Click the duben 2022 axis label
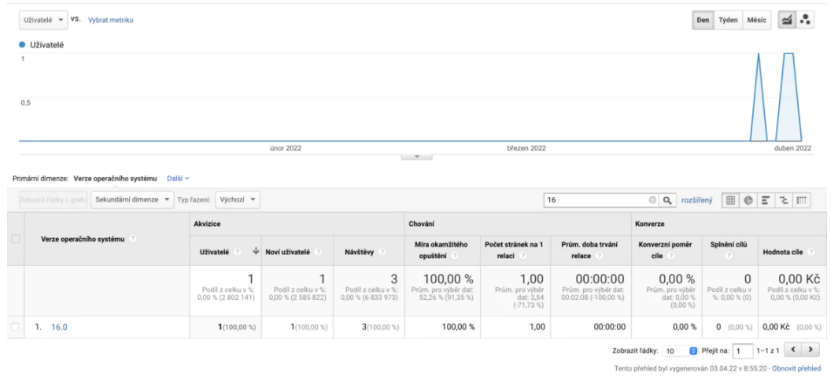Viewport: 831px width, 376px height. coord(793,148)
